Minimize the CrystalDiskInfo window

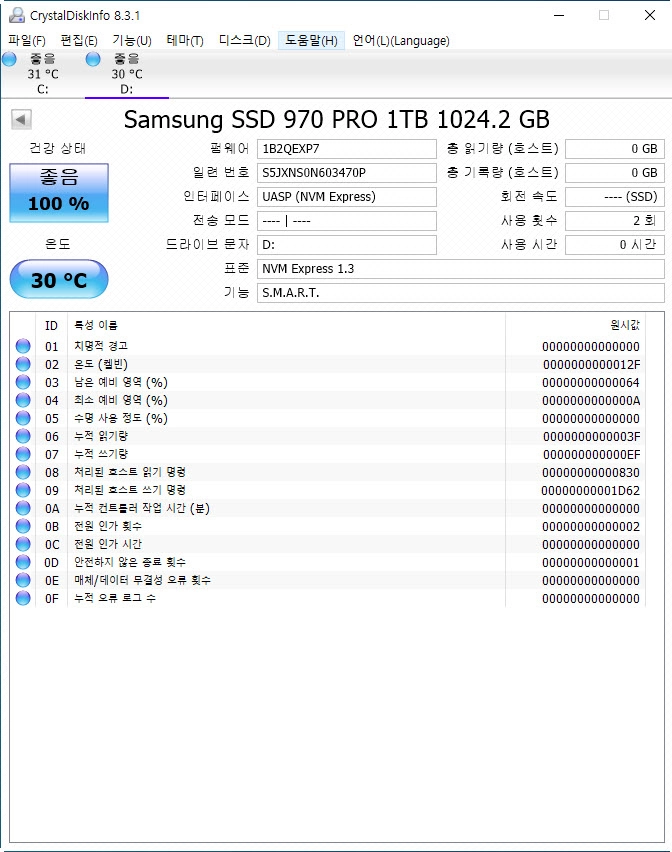point(559,15)
